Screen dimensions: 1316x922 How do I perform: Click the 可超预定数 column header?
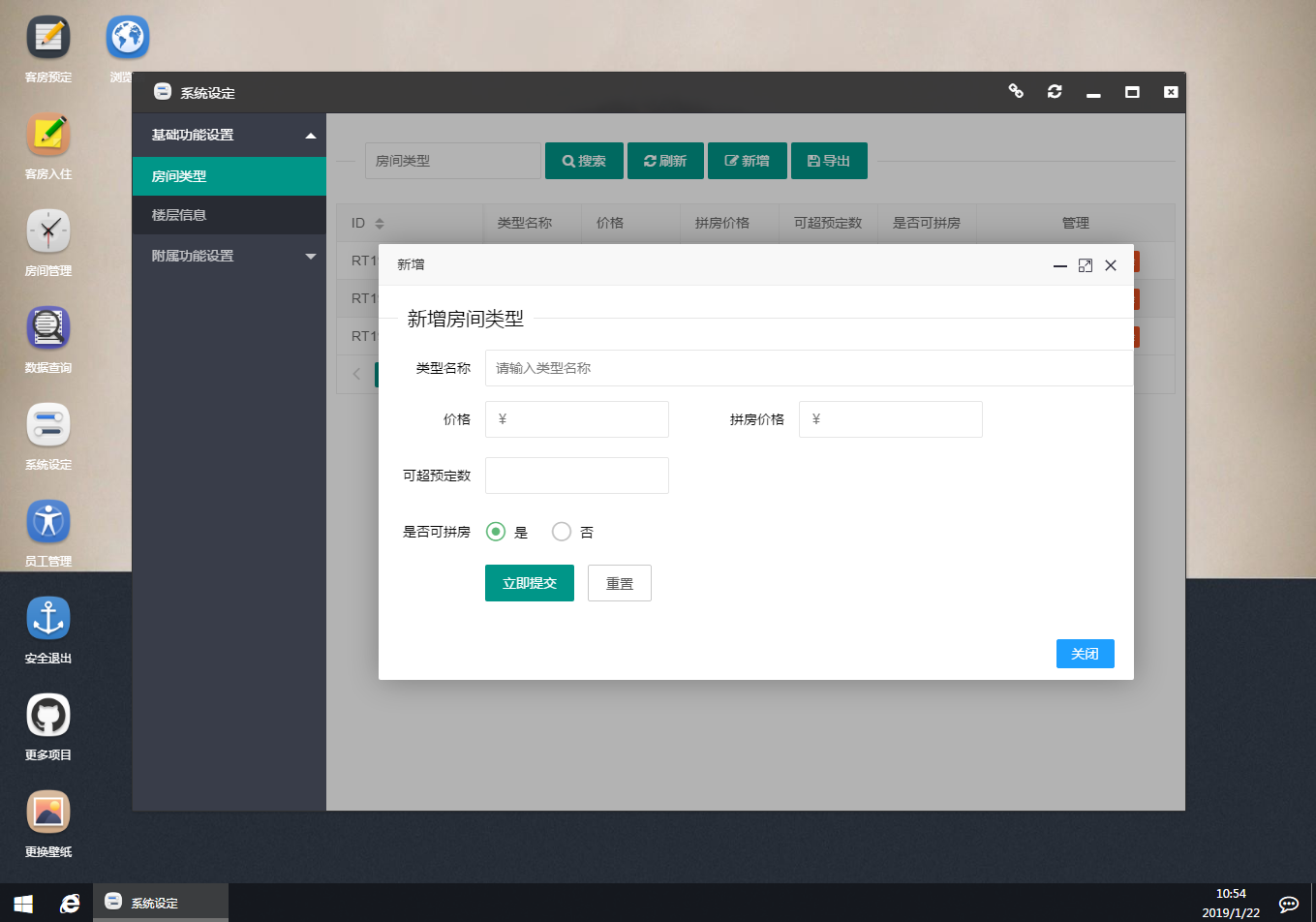tap(828, 223)
